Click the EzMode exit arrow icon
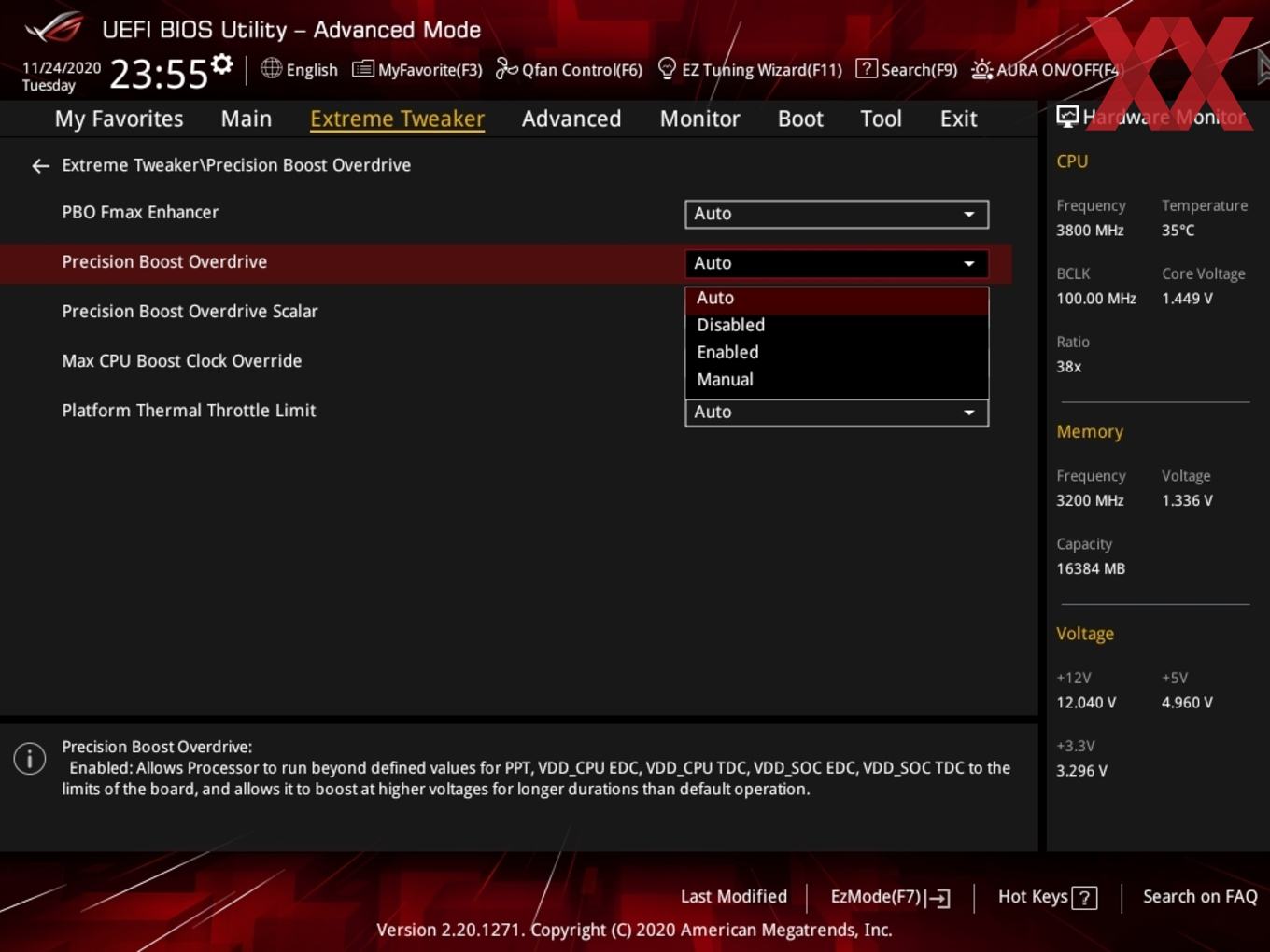This screenshot has height=952, width=1270. (938, 898)
